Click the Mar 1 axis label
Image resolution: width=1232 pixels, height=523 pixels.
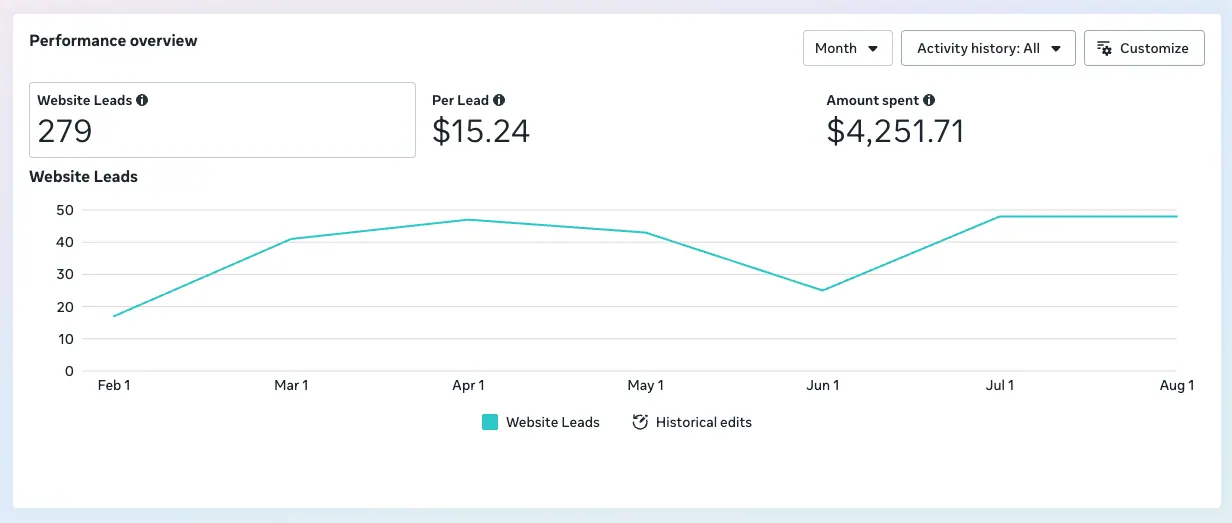tap(291, 385)
